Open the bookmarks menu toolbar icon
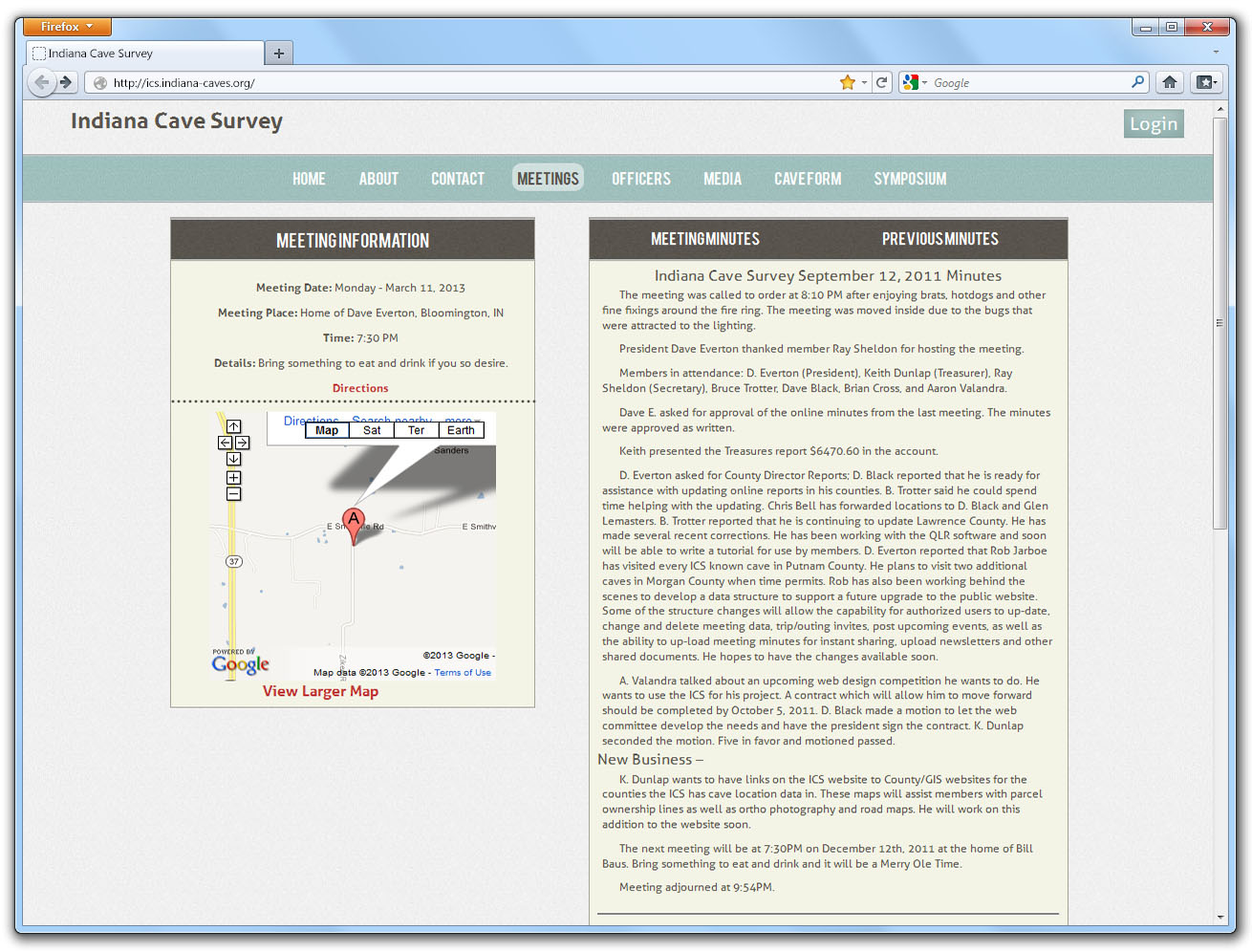The image size is (1252, 952). pos(1205,82)
